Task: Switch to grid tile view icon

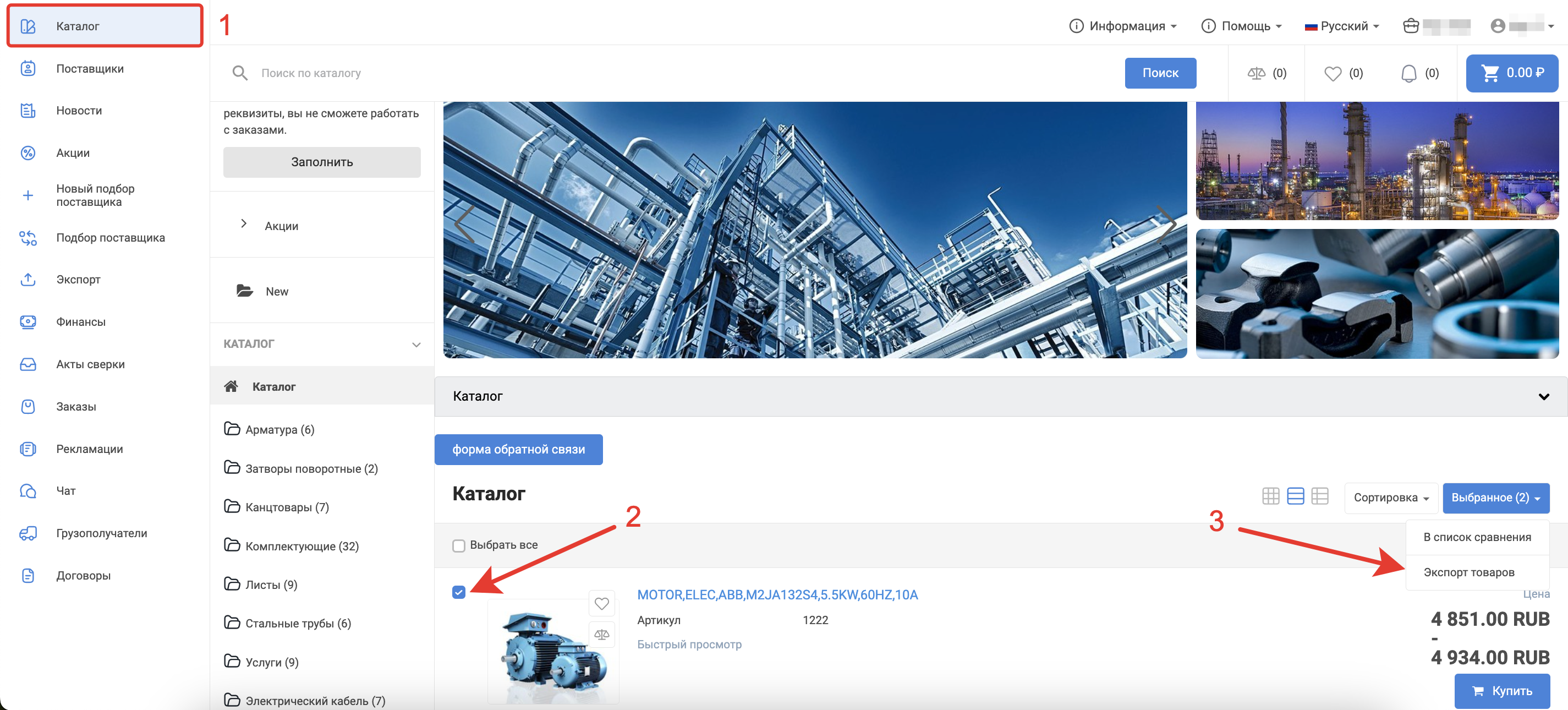Action: [x=1270, y=497]
